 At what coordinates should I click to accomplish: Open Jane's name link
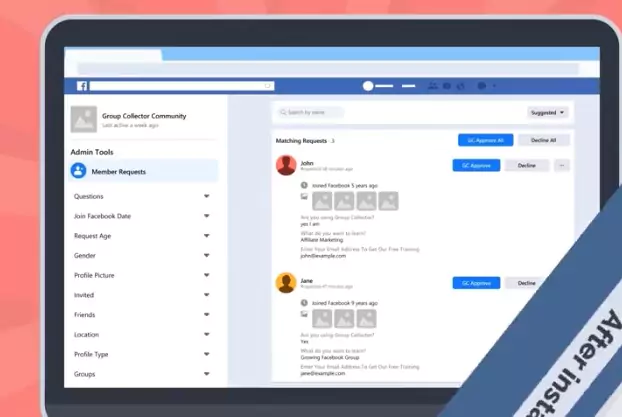point(307,281)
